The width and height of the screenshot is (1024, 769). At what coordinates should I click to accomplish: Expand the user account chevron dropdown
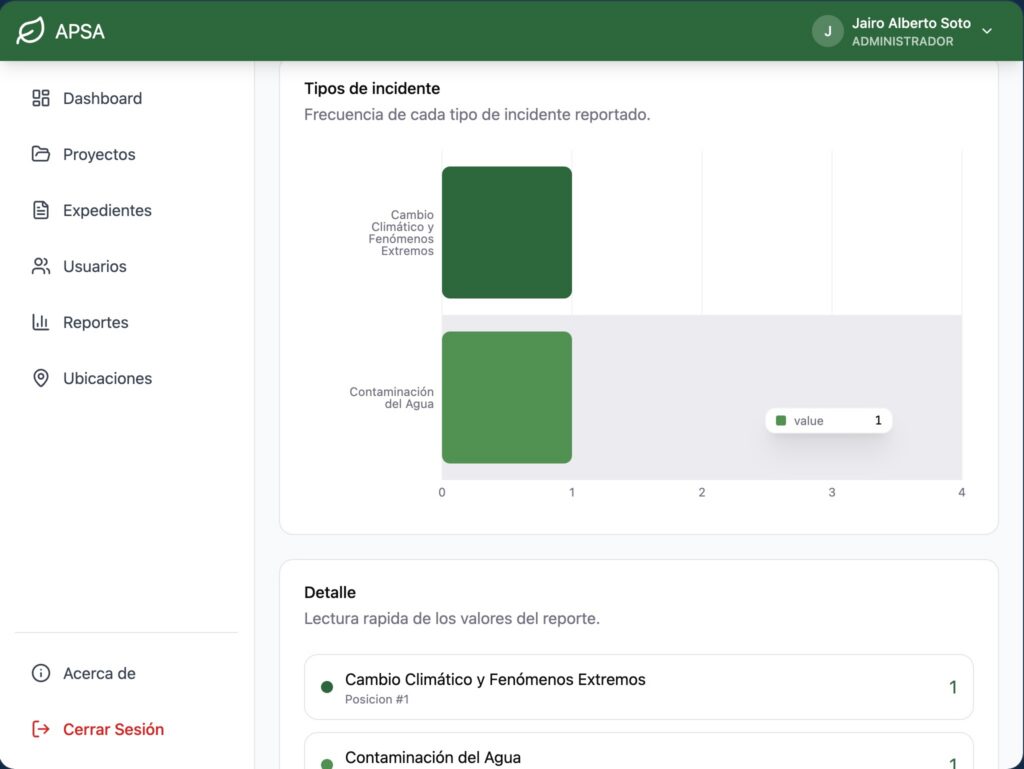pyautogui.click(x=987, y=31)
